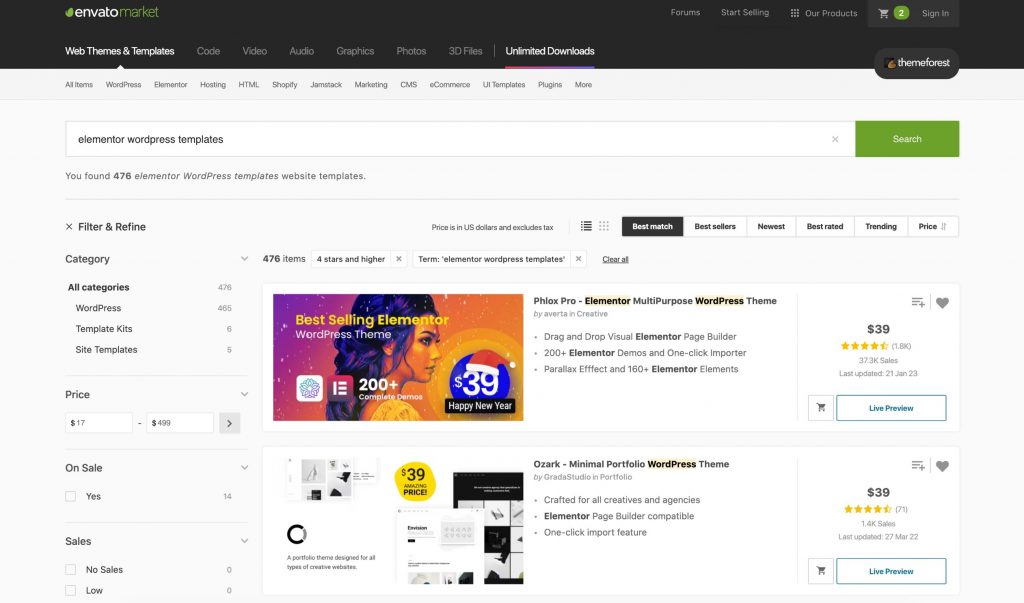
Task: Open the Elementor category tab
Action: click(170, 85)
